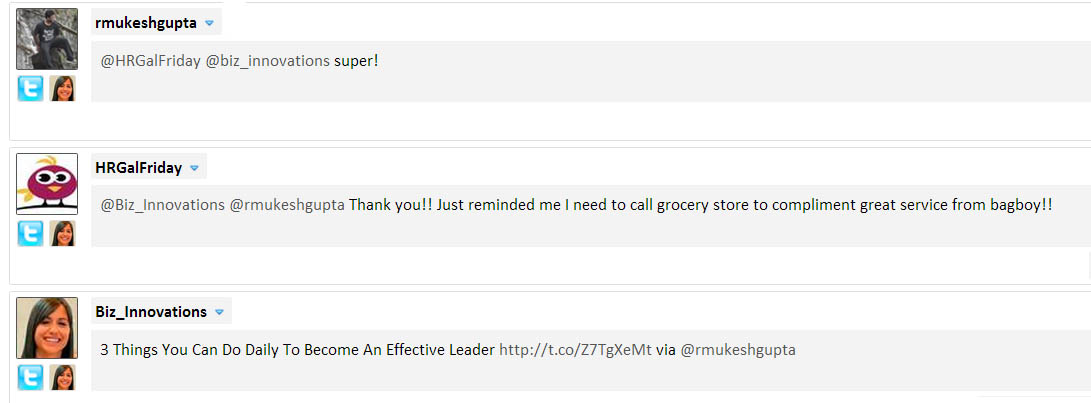This screenshot has width=1091, height=403.
Task: Open HRGalFriday's purple bird avatar
Action: [47, 184]
